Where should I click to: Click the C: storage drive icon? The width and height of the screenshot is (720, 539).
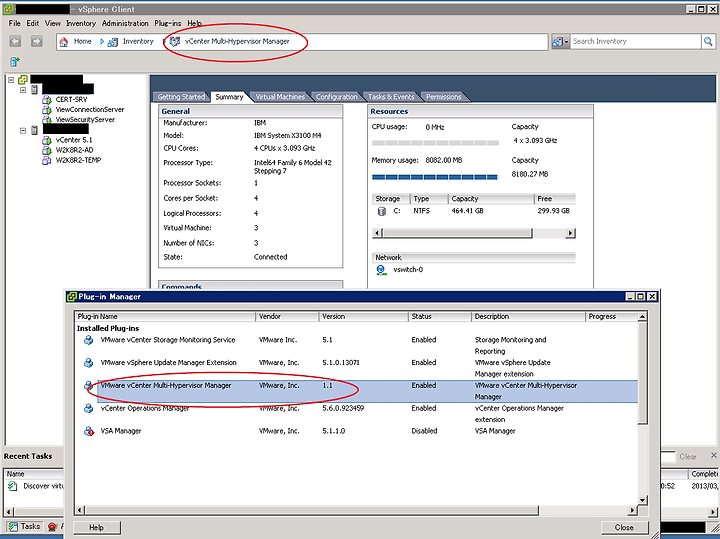(381, 211)
